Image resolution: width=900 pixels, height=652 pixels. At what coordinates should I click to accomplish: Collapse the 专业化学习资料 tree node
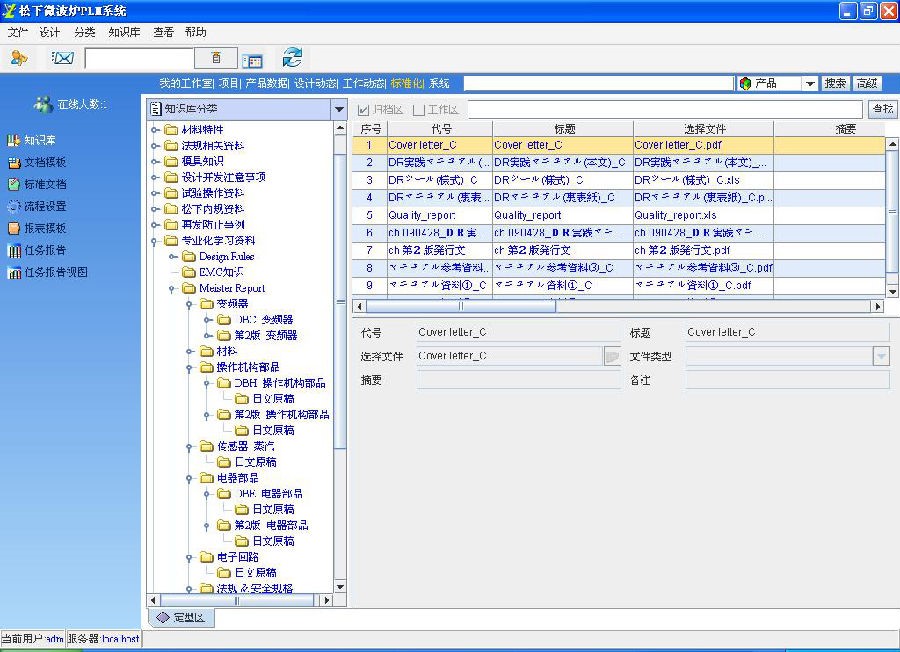155,241
